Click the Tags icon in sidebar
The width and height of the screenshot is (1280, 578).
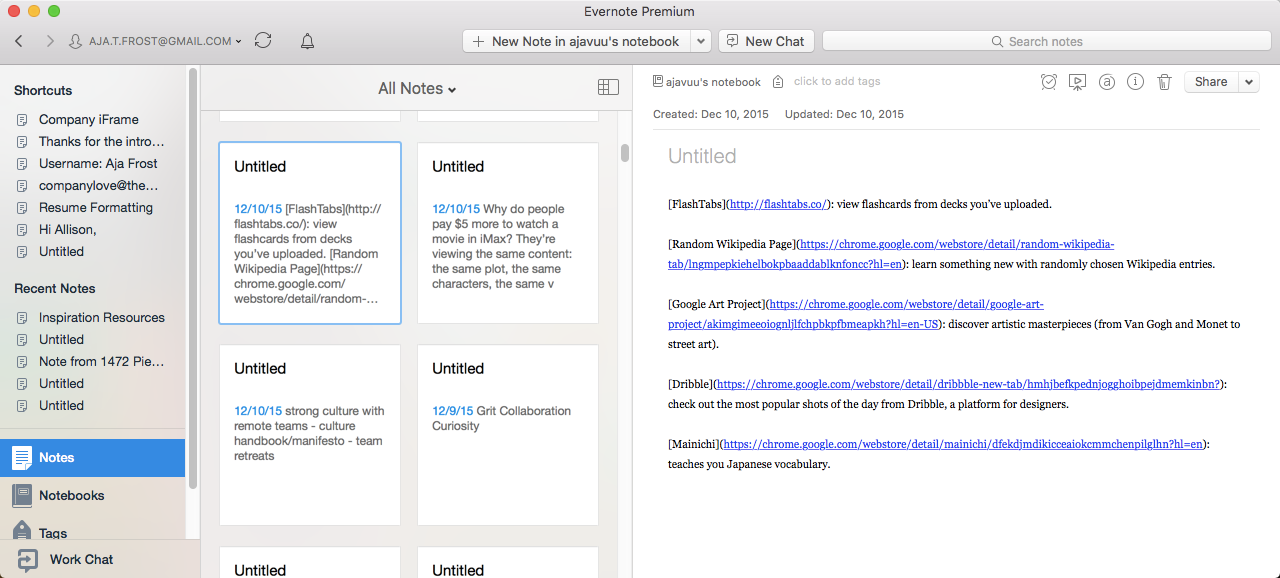coord(22,532)
